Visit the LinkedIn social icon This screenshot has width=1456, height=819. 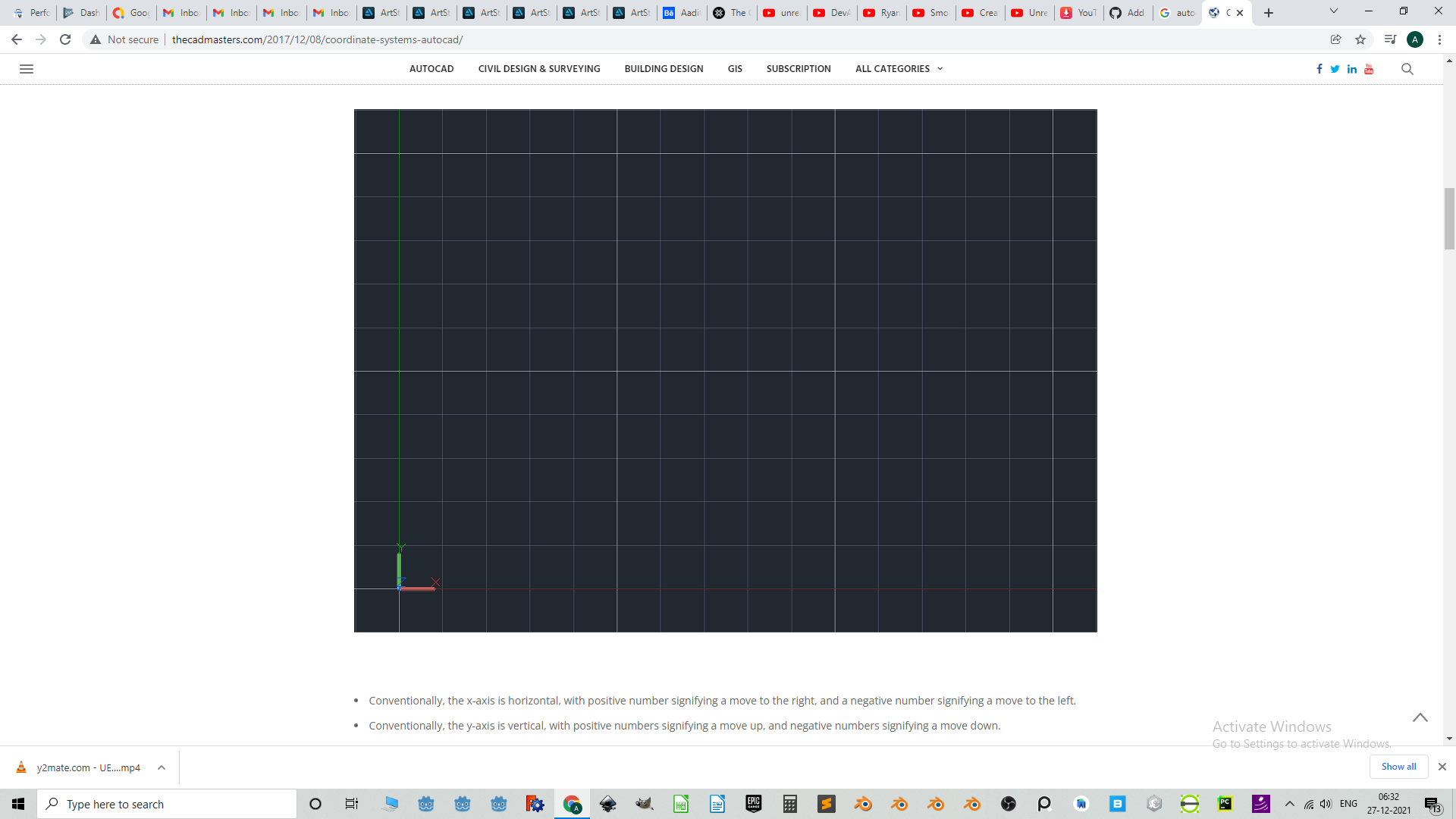coord(1351,68)
